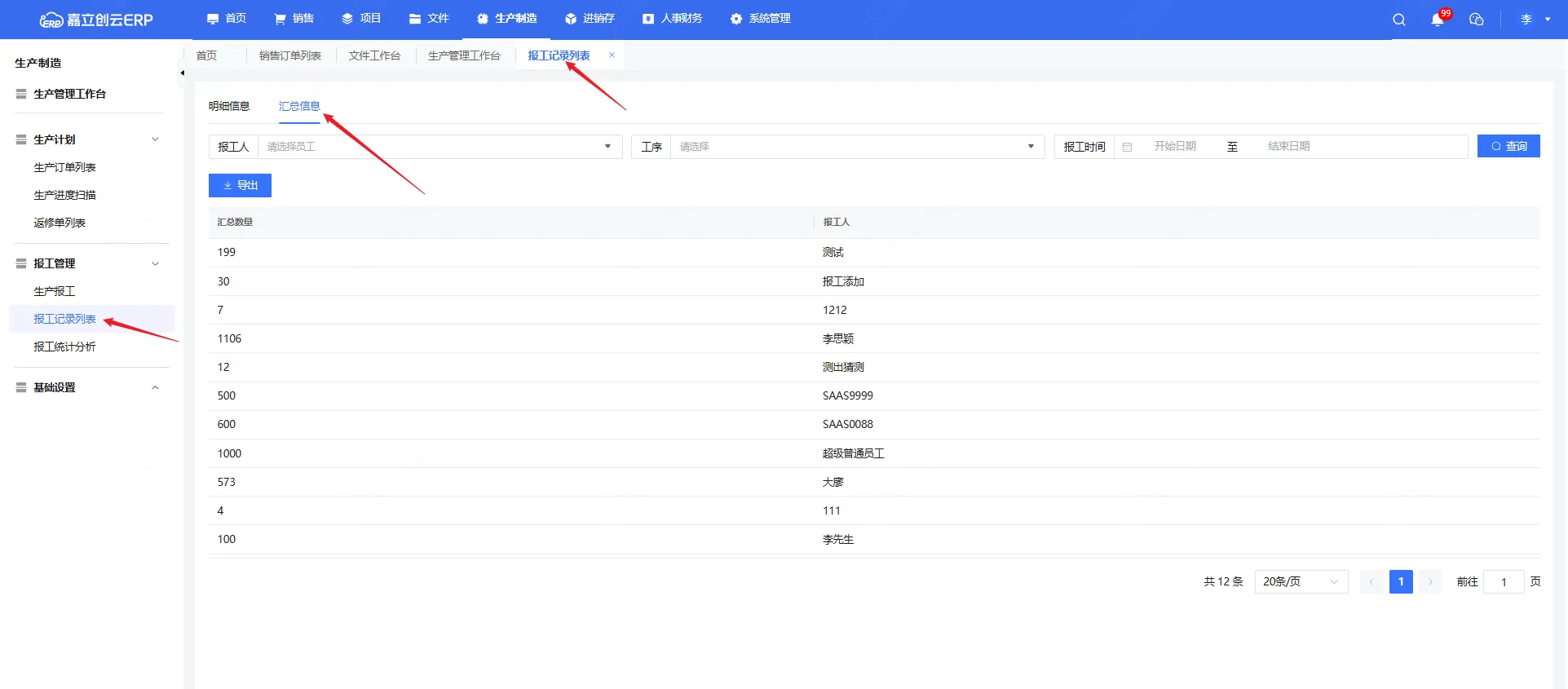Click the calendar icon in 报工时间 field

coord(1127,147)
